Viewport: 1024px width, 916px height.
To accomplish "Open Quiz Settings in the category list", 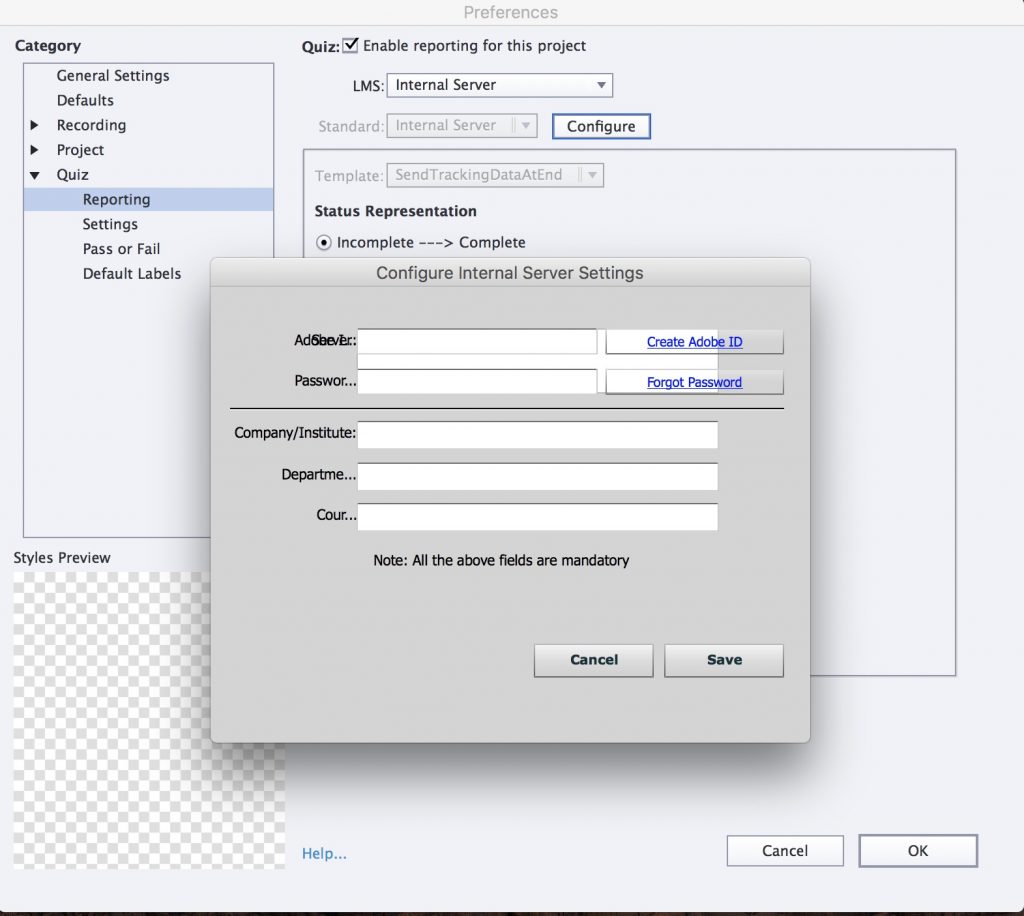I will pyautogui.click(x=110, y=224).
